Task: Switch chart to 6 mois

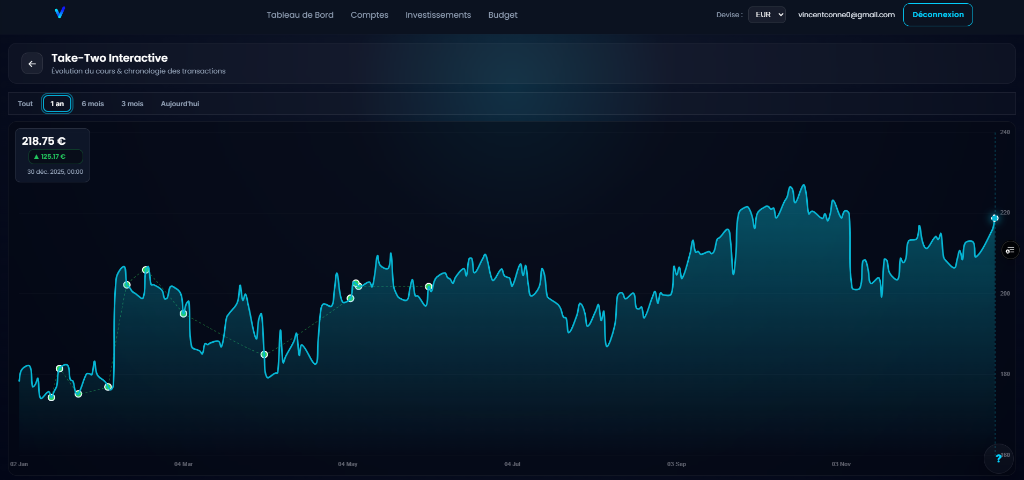Action: click(93, 104)
